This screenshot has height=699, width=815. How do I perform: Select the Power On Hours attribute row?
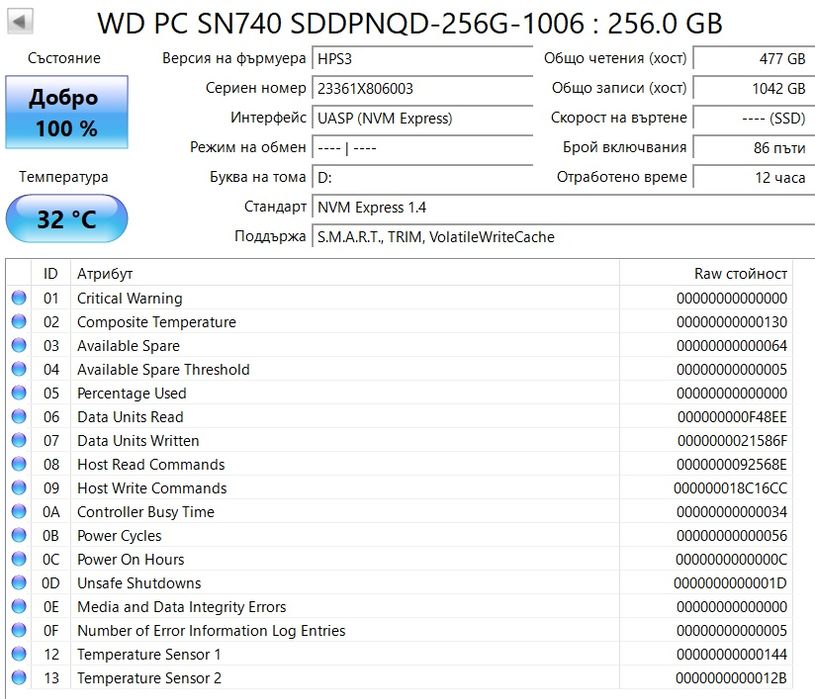pos(400,560)
